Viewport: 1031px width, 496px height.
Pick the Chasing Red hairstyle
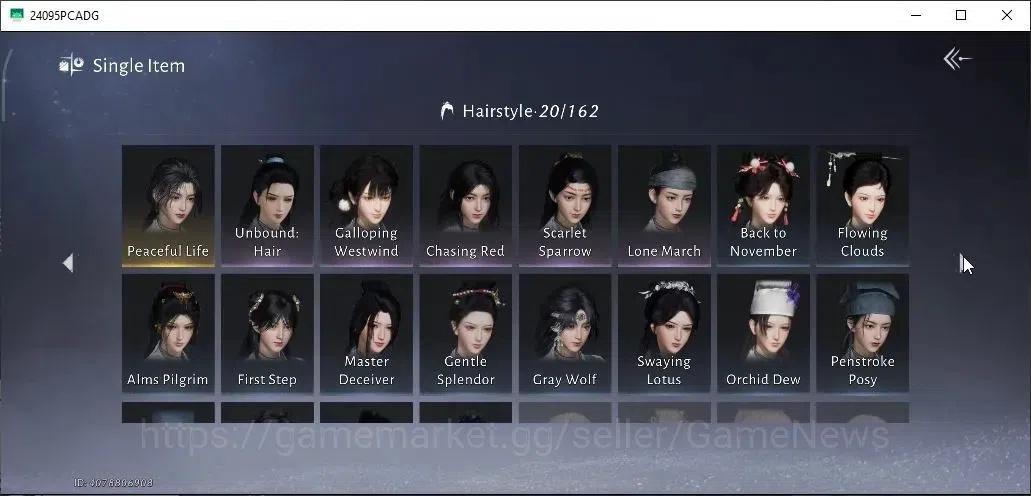466,206
